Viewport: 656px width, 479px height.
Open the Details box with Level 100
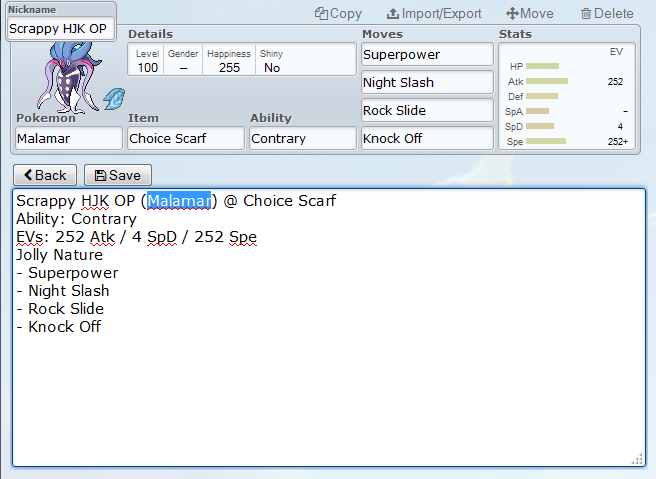(x=242, y=59)
